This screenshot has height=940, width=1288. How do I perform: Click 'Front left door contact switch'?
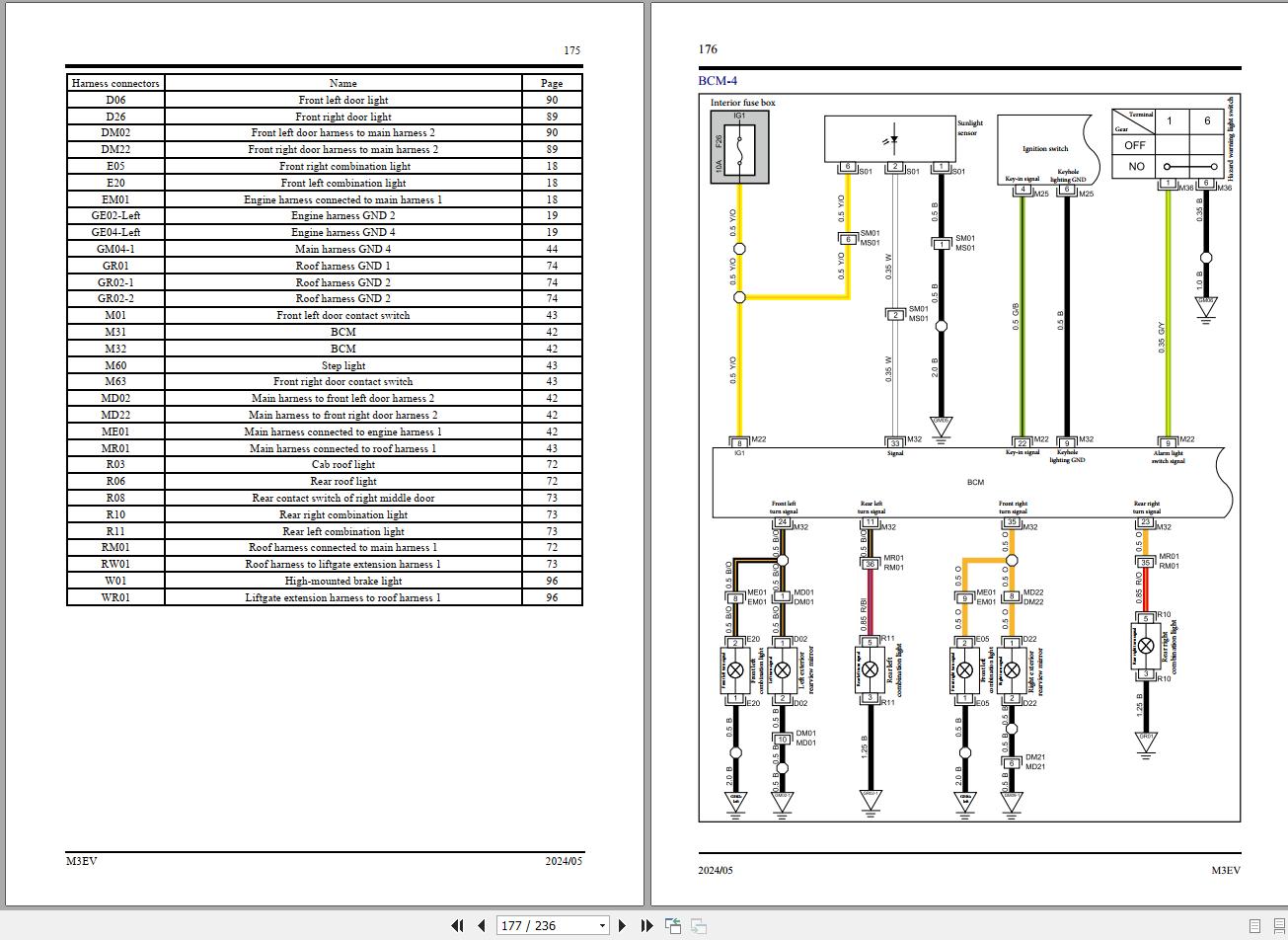[342, 315]
